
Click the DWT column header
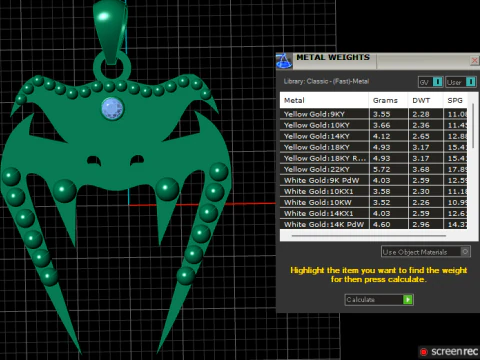click(425, 100)
